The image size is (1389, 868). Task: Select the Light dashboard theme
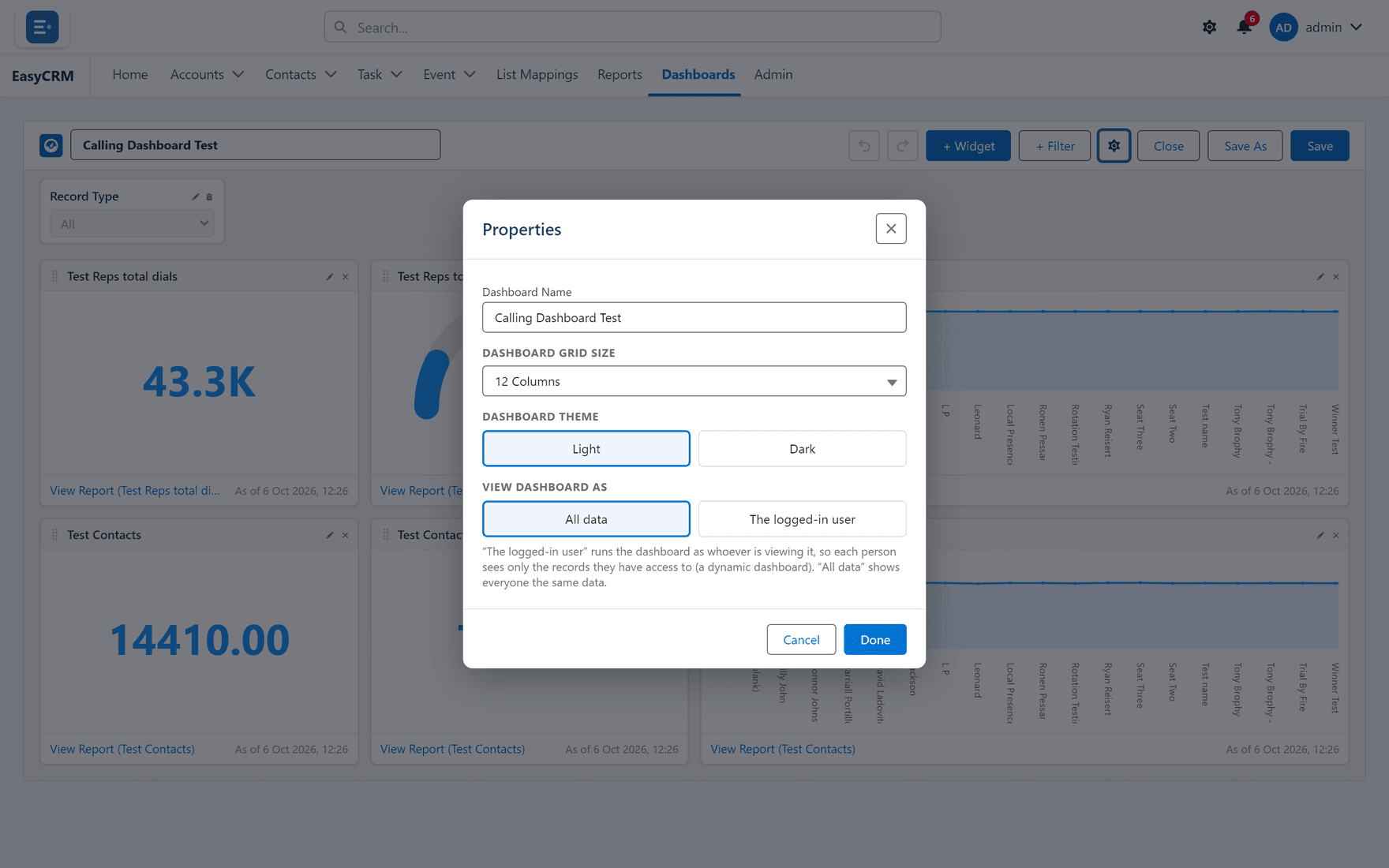(586, 448)
